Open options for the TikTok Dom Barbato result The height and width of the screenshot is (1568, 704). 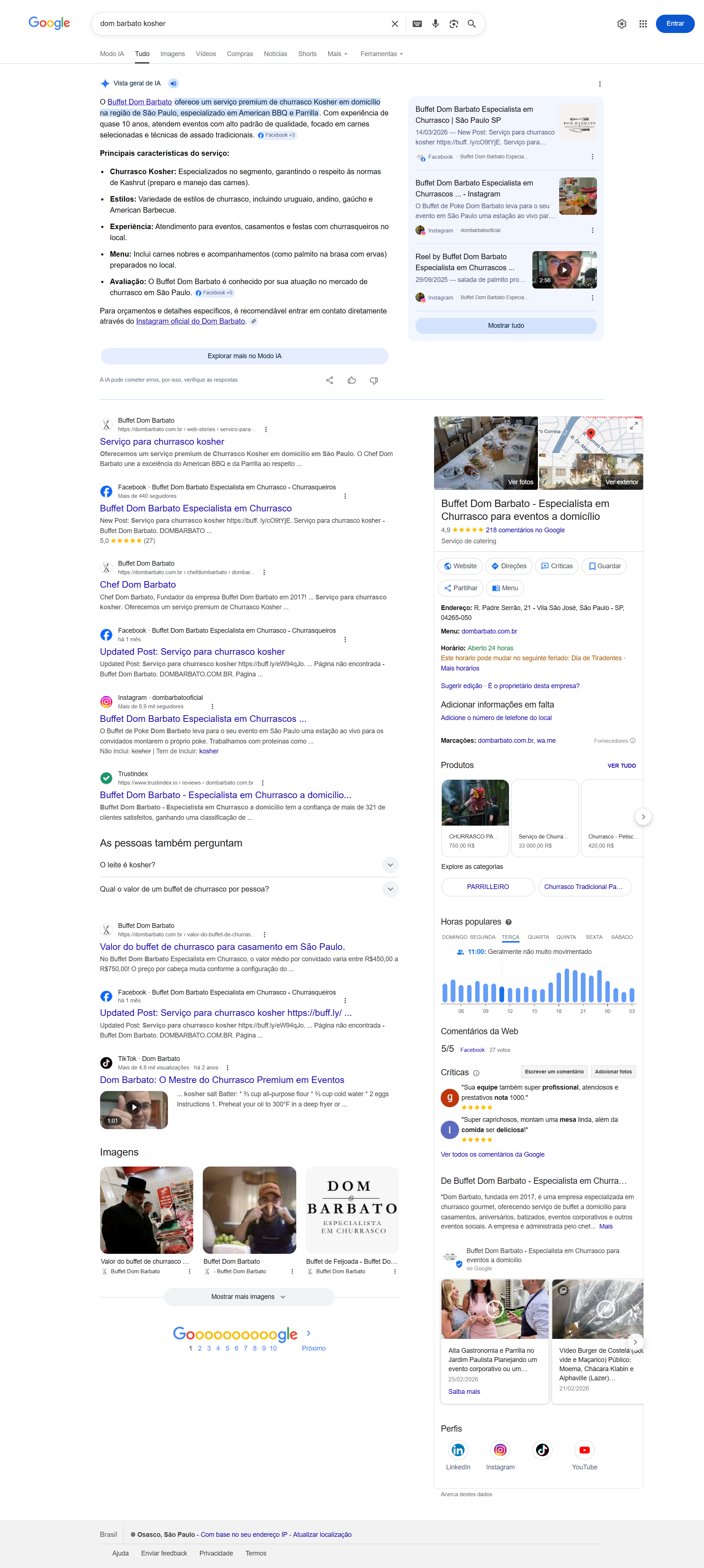pos(227,1068)
